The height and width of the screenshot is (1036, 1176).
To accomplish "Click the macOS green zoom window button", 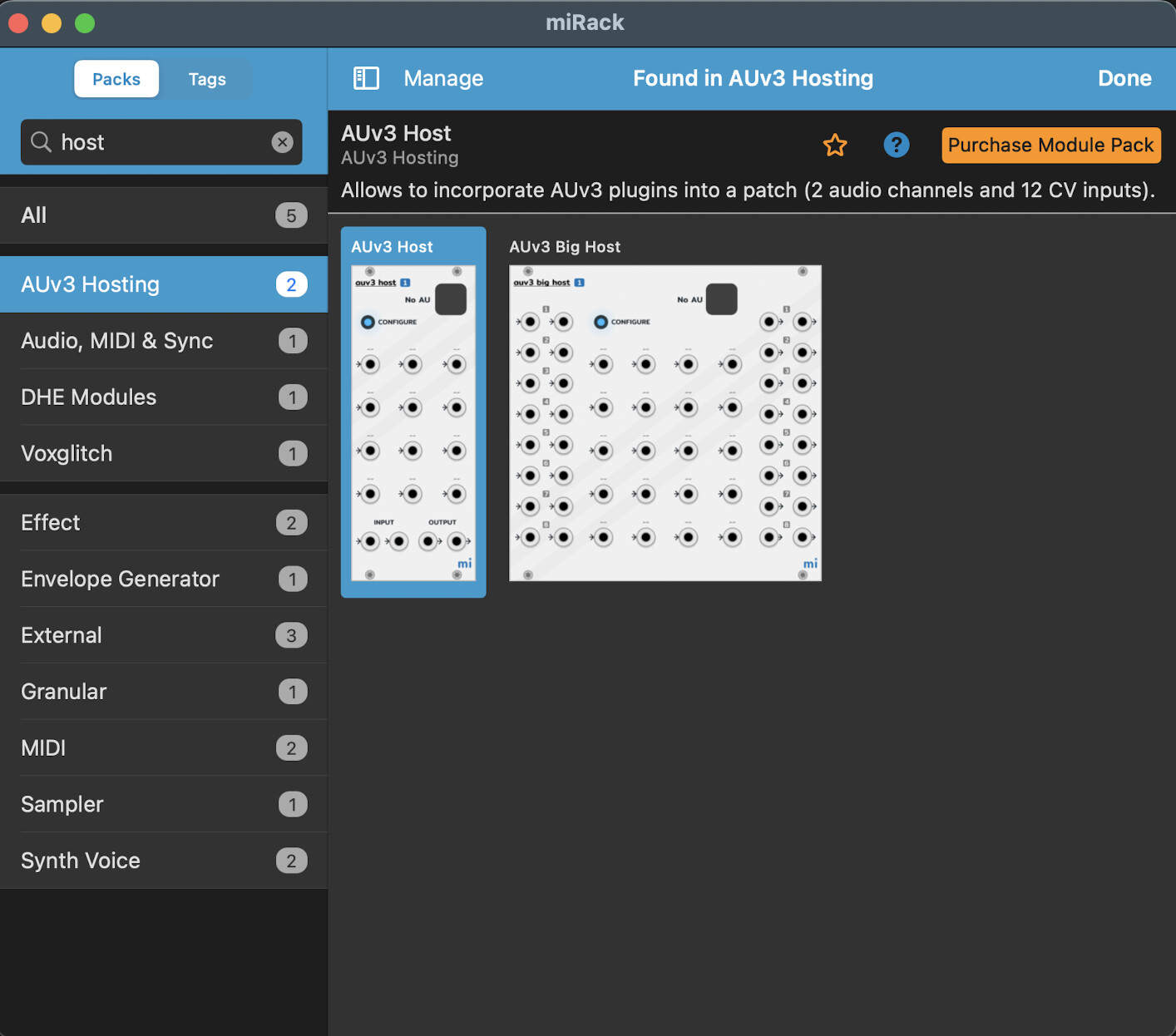I will (85, 23).
